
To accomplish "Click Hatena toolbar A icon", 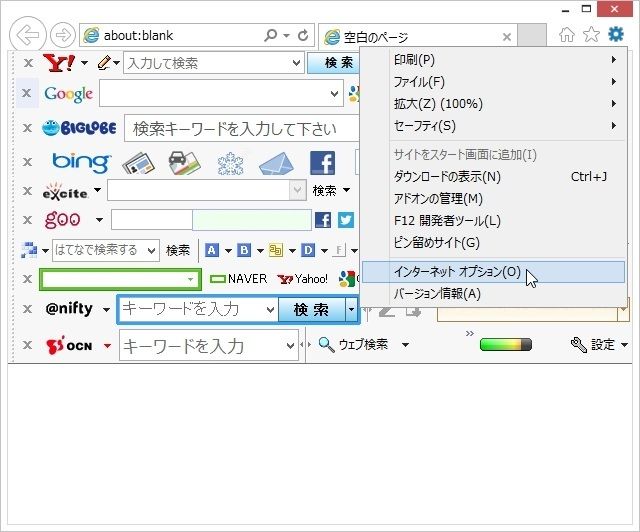I will (211, 250).
